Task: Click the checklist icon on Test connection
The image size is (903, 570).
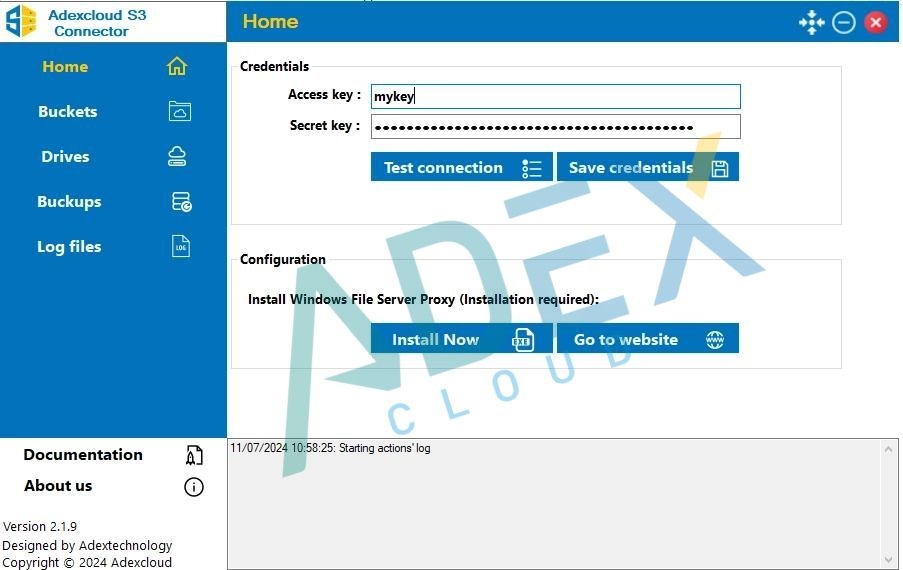Action: coord(532,168)
